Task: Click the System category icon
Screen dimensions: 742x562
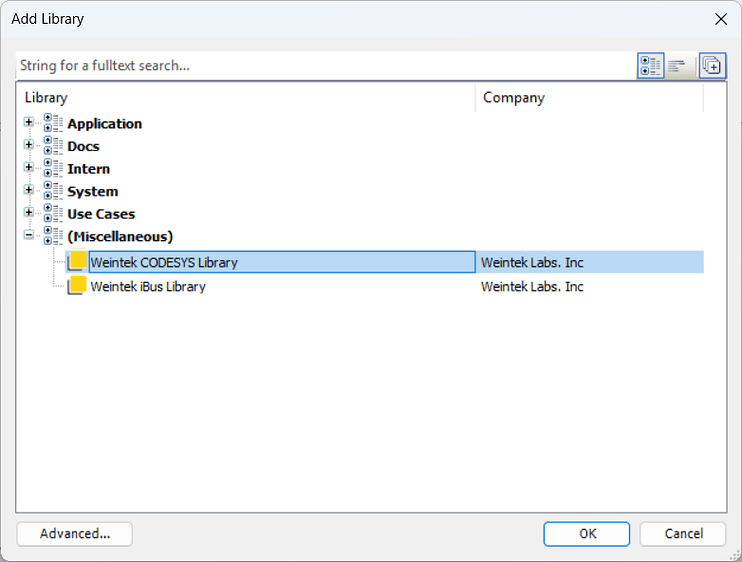Action: (53, 191)
